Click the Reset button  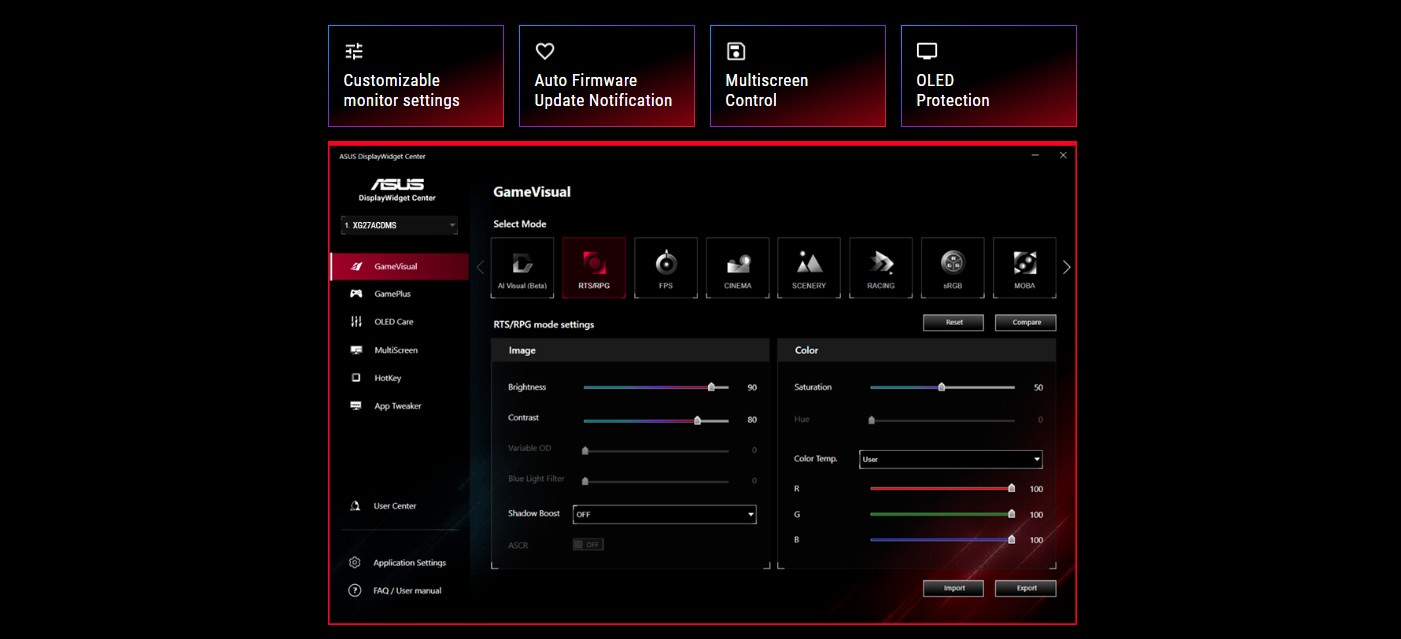(954, 322)
